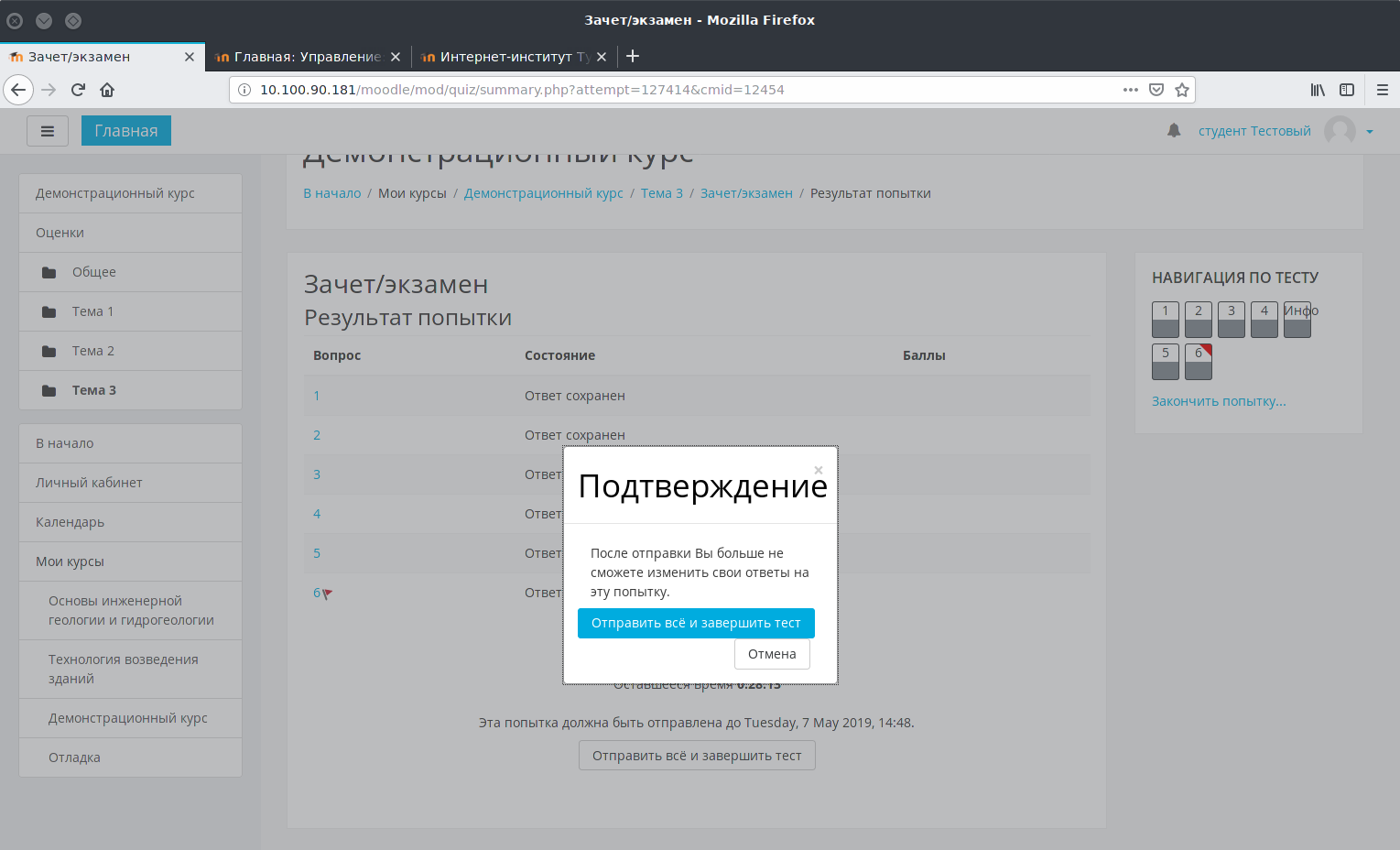The height and width of the screenshot is (850, 1400).
Task: Switch to the Интернет-институт tab
Action: 514,57
